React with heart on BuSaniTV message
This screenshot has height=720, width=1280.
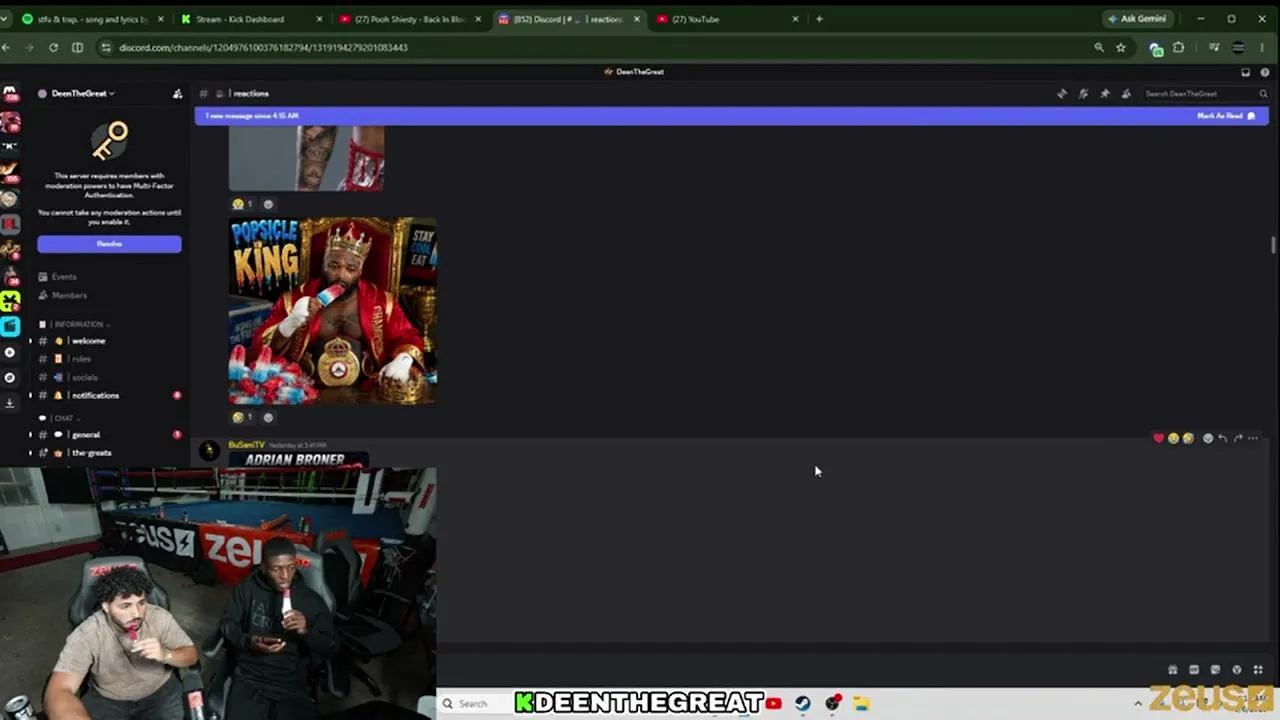point(1159,438)
